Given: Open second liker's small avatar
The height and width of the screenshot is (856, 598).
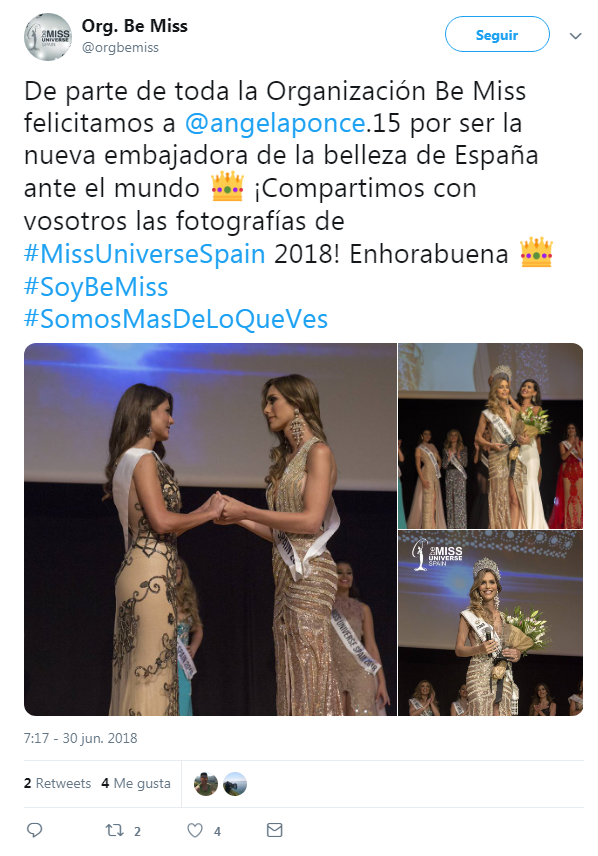Looking at the screenshot, I should click(x=235, y=784).
